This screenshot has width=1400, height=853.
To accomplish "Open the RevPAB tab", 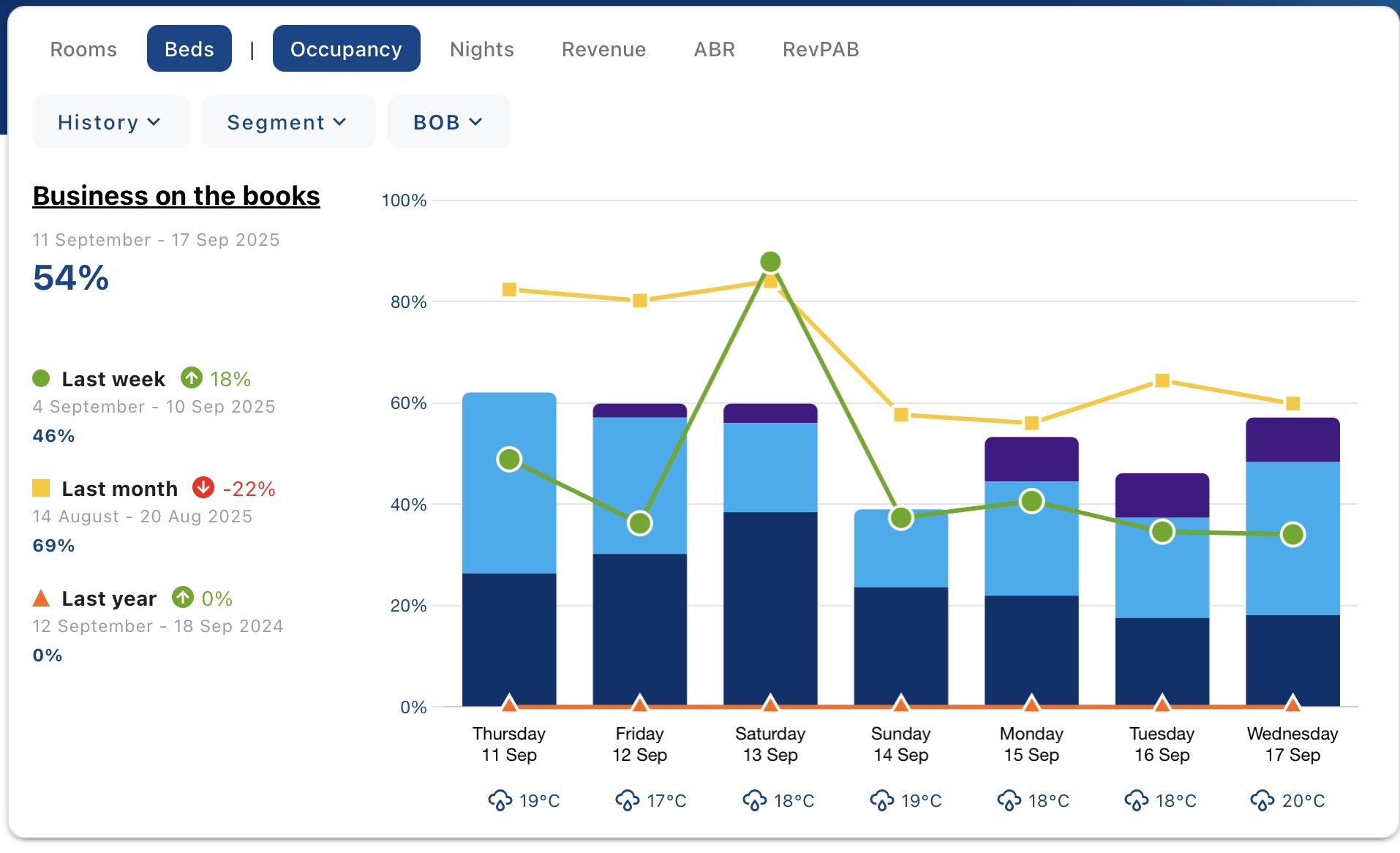I will click(821, 49).
